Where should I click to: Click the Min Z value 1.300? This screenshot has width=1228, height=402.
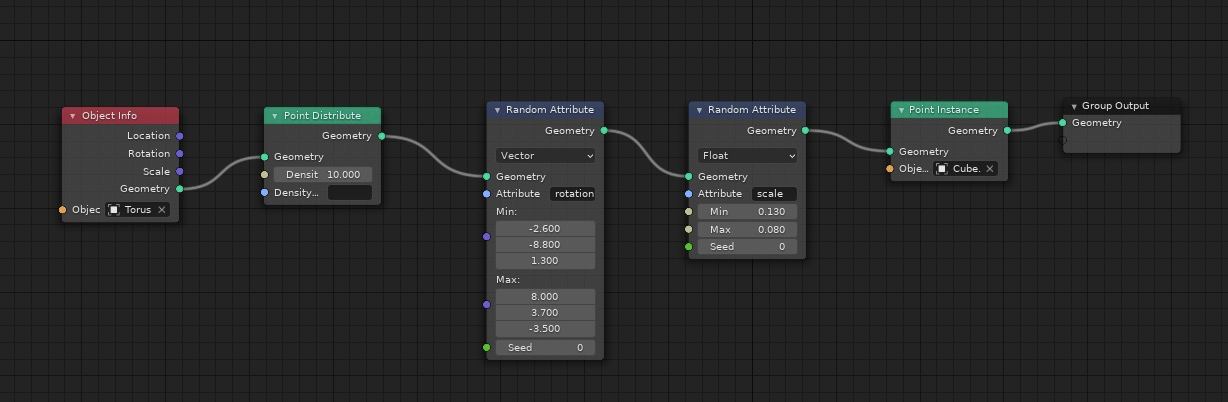(x=545, y=261)
